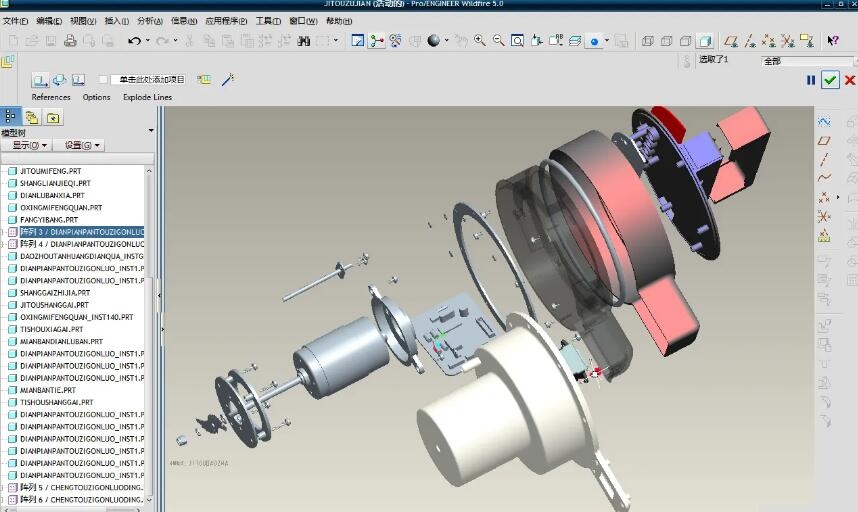The height and width of the screenshot is (512, 858).
Task: Click the Datum Curve tool in right toolbar
Action: pyautogui.click(x=824, y=178)
